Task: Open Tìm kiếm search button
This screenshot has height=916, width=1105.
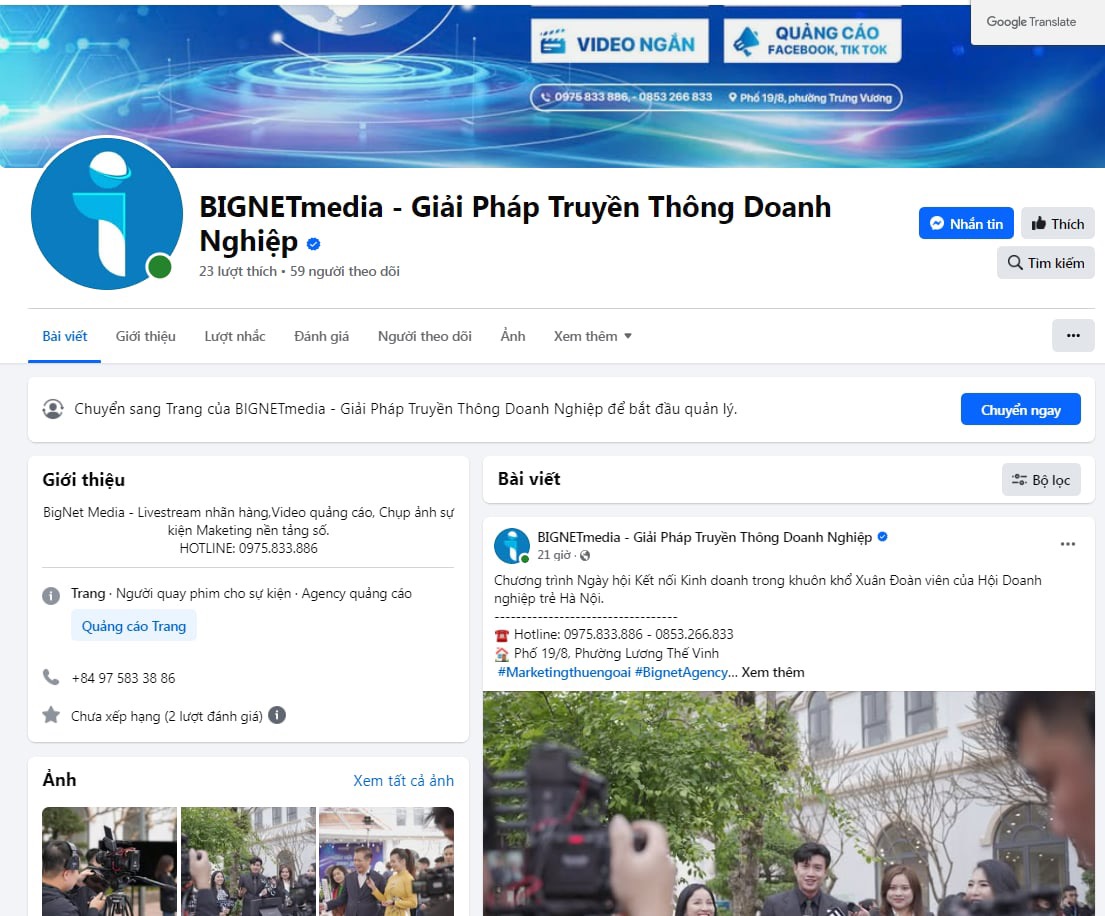Action: [1045, 263]
